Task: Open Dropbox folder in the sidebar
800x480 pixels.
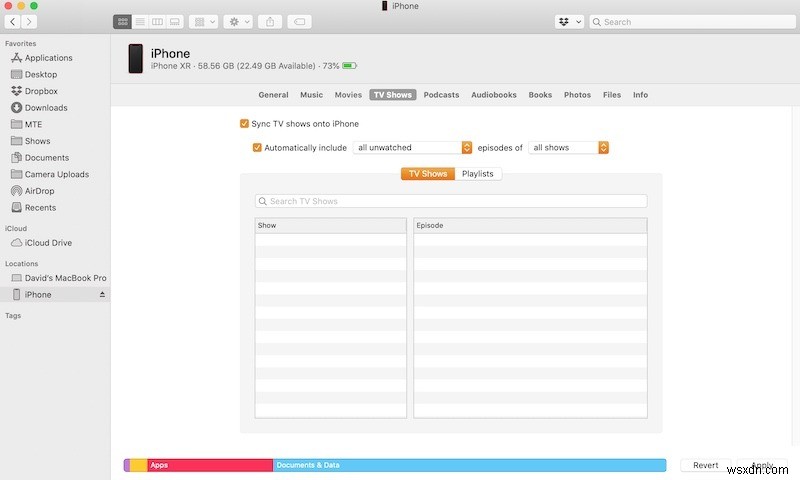Action: tap(41, 91)
